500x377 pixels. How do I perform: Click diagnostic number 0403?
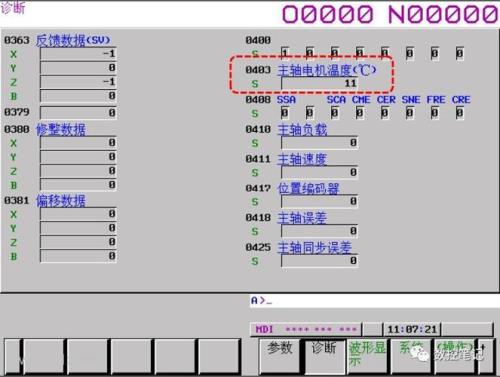258,70
